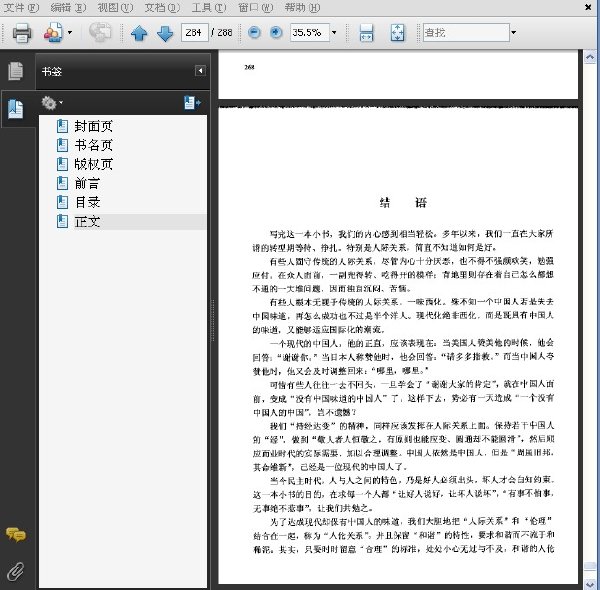Click the bookmark icon beside 目录
Viewport: 600px width, 590px height.
62,202
